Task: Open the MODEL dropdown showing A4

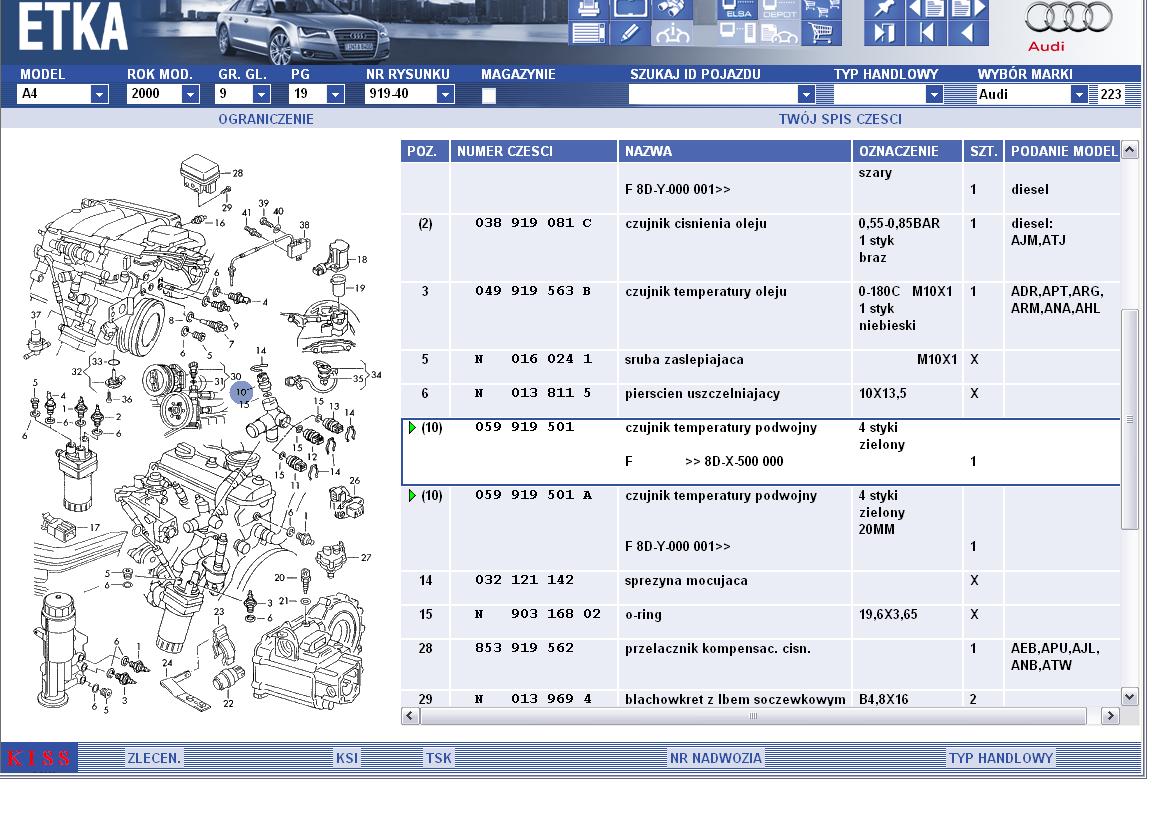Action: [x=99, y=94]
